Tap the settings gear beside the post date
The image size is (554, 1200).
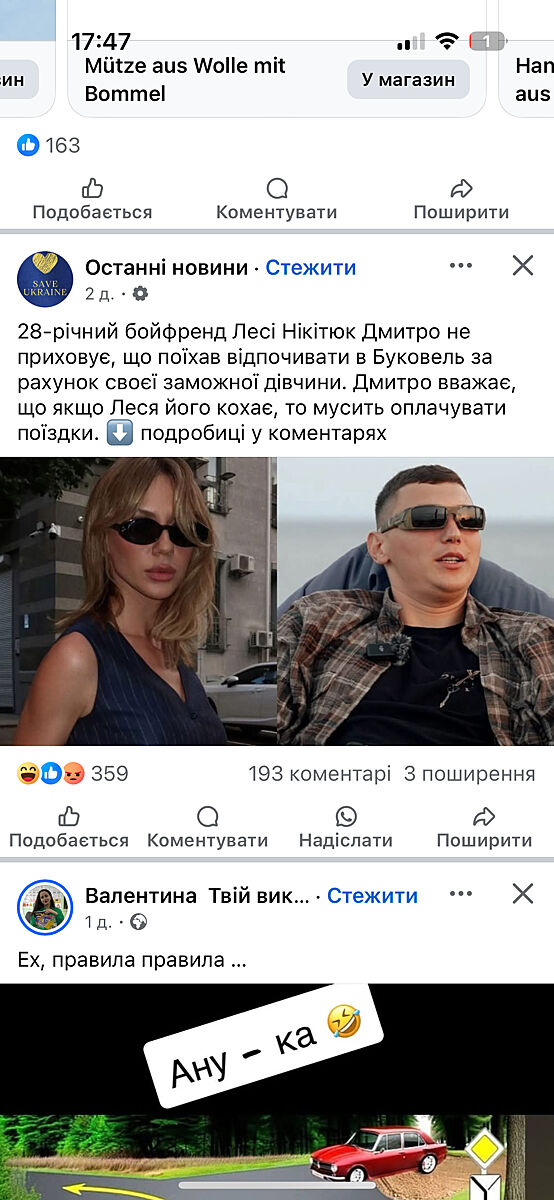pos(140,294)
